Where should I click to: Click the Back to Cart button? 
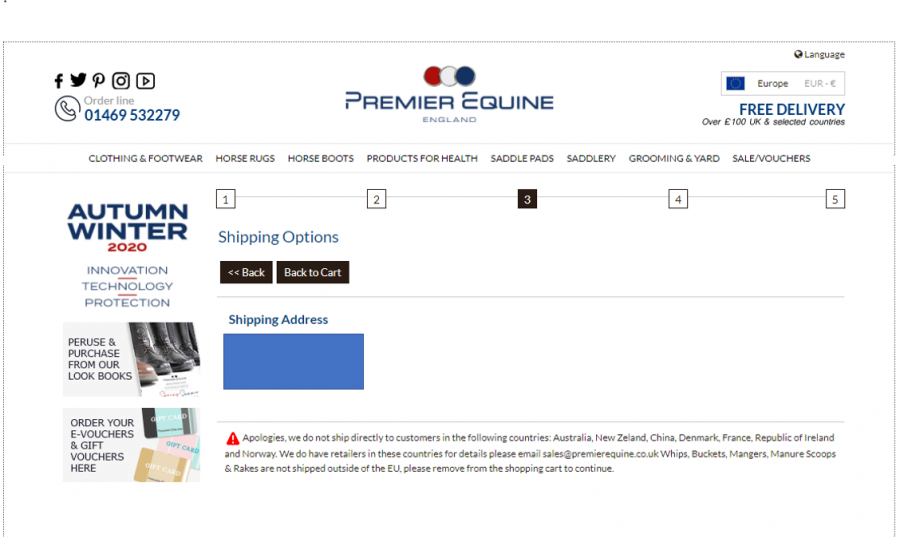(x=313, y=272)
